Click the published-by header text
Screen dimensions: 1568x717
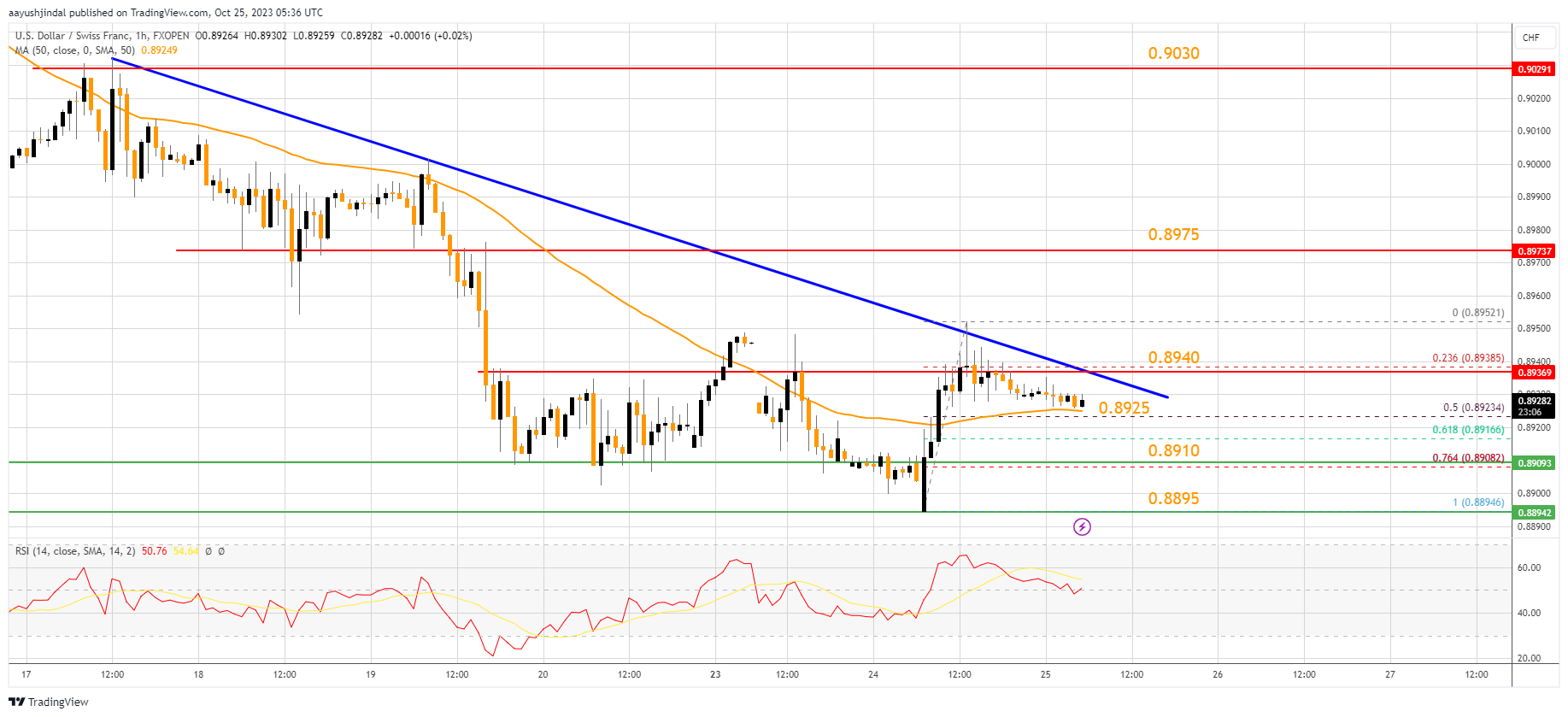point(166,13)
